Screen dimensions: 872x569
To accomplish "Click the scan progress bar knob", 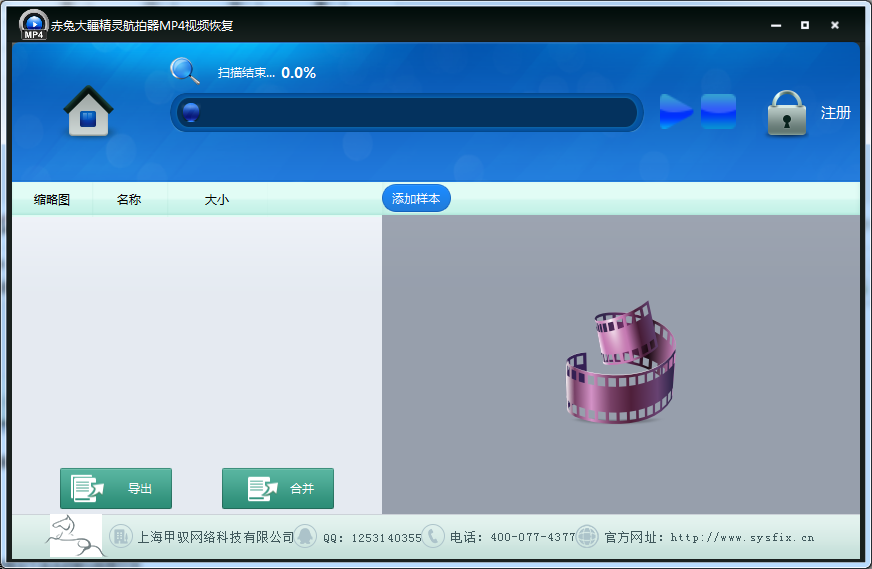I will 191,112.
